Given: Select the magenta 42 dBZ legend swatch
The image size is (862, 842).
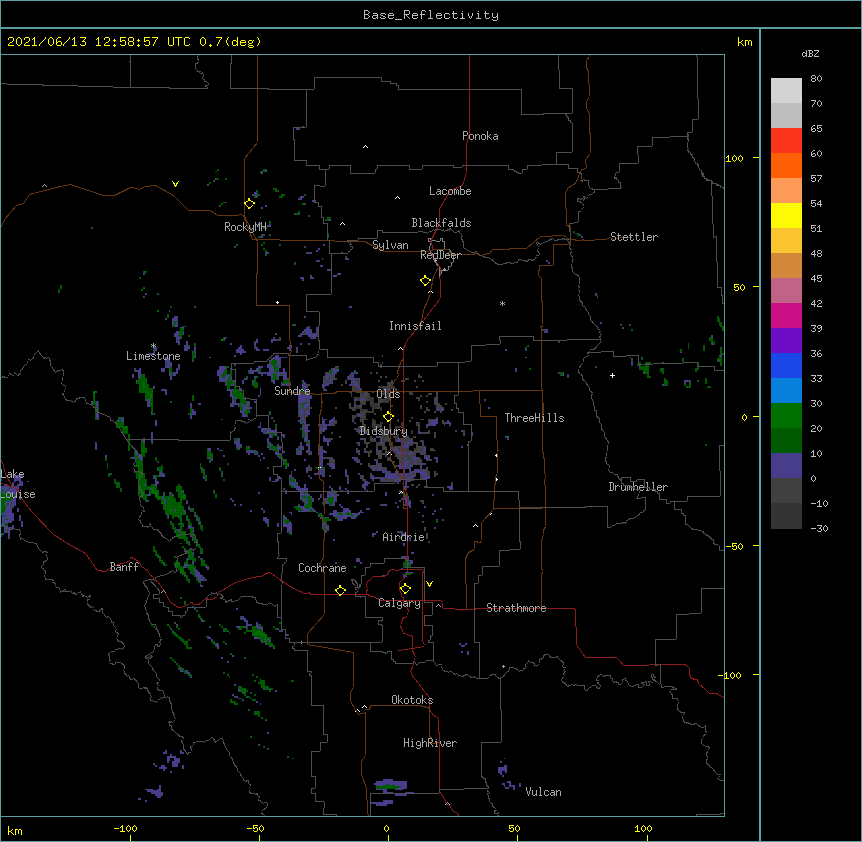Looking at the screenshot, I should tap(786, 315).
